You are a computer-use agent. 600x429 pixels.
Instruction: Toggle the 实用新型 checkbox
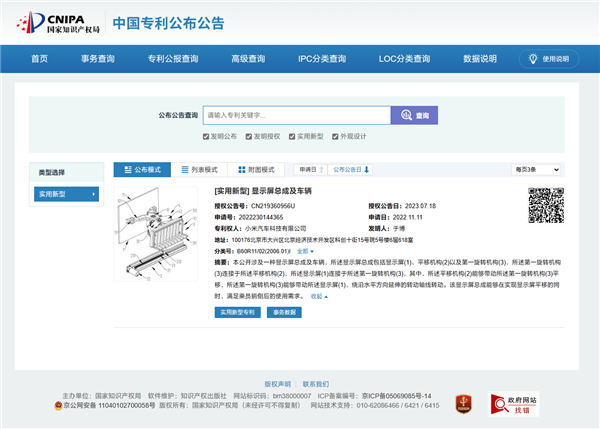(292, 137)
